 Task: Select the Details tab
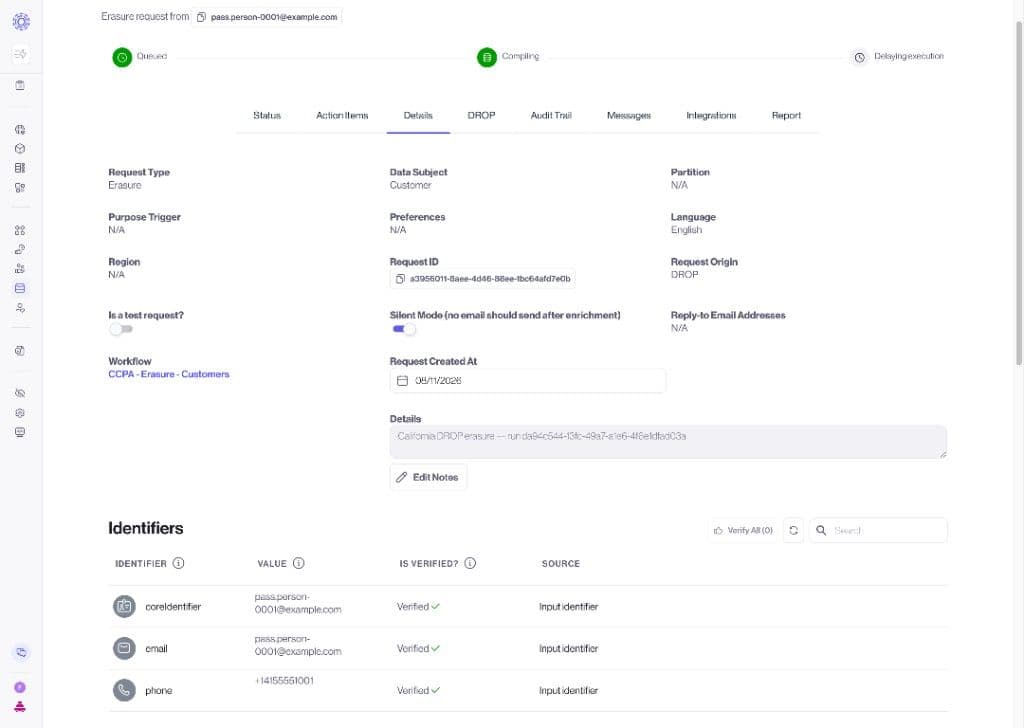point(418,116)
